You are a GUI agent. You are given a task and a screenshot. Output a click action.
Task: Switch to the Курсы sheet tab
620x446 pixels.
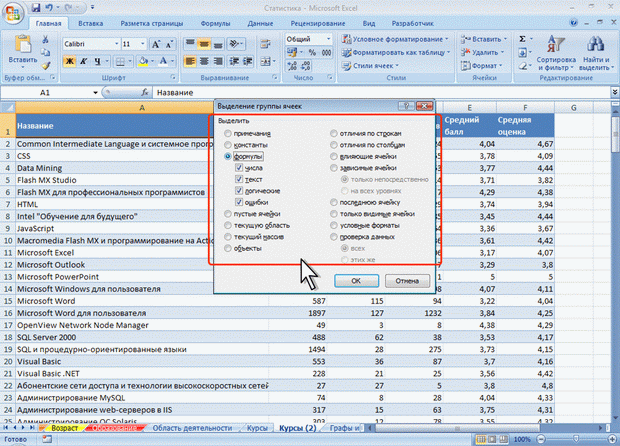pos(257,428)
